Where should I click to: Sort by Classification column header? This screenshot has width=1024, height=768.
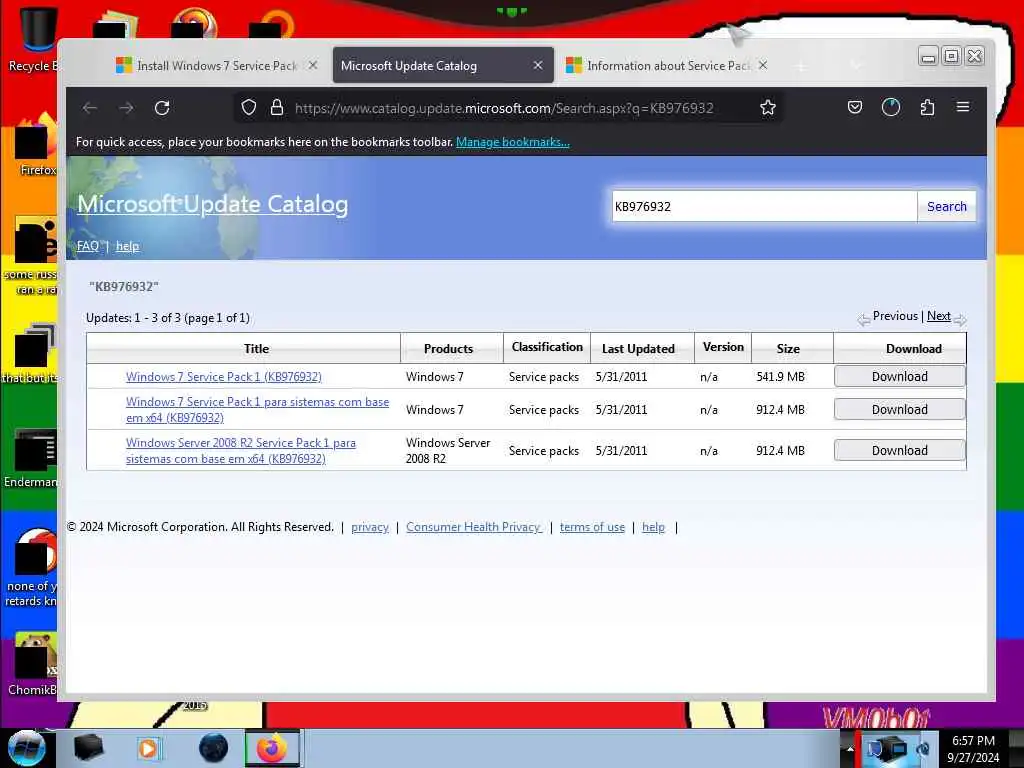coord(547,347)
